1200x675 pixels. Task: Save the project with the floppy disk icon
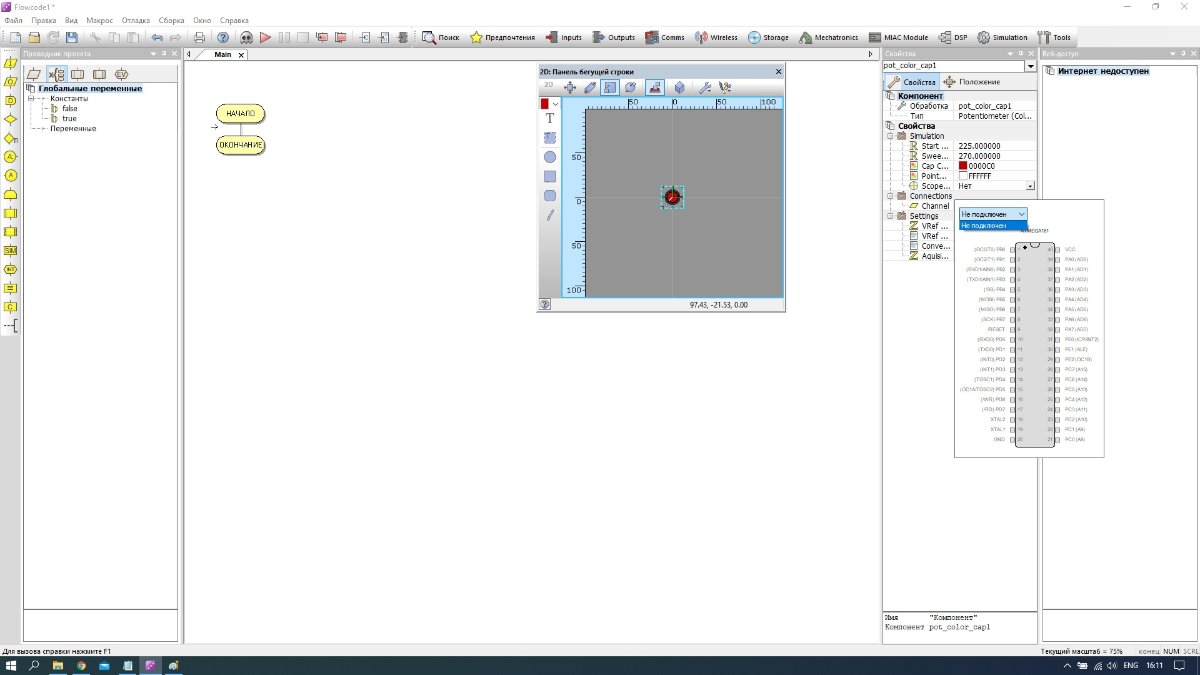[72, 38]
